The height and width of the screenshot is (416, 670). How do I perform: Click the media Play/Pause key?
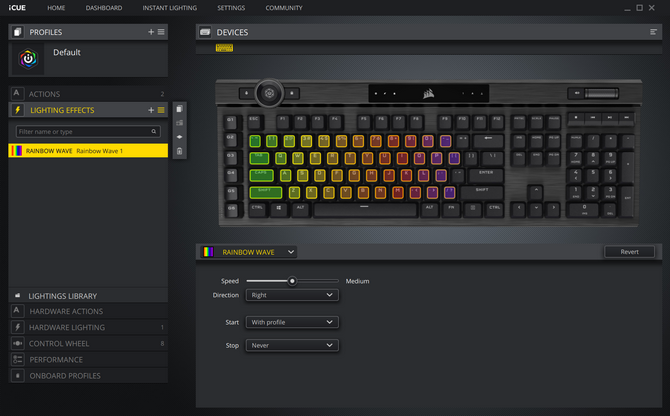610,117
